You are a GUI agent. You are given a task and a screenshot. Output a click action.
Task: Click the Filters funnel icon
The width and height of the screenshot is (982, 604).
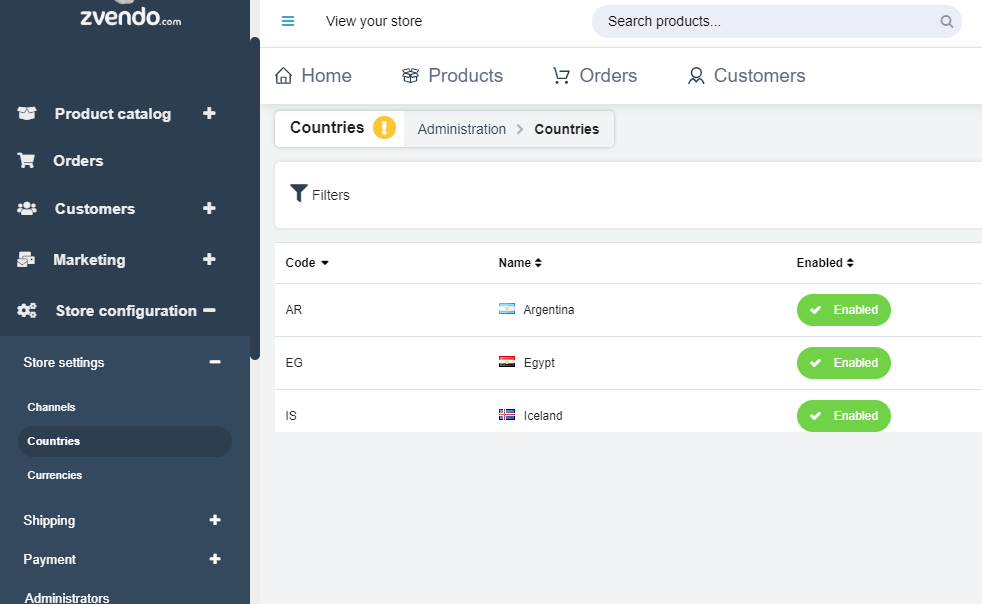[299, 193]
